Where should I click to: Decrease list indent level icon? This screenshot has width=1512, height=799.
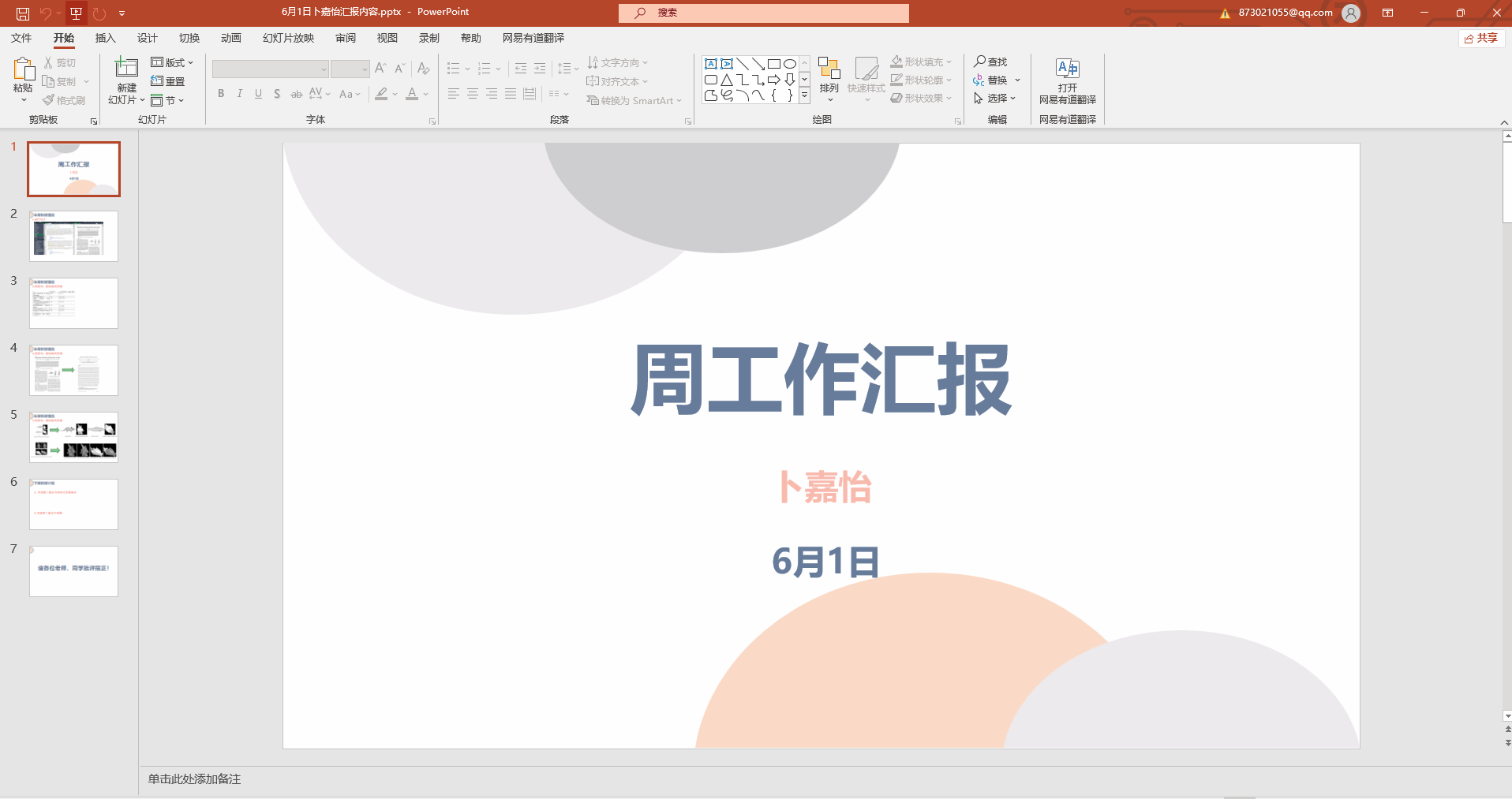[521, 69]
